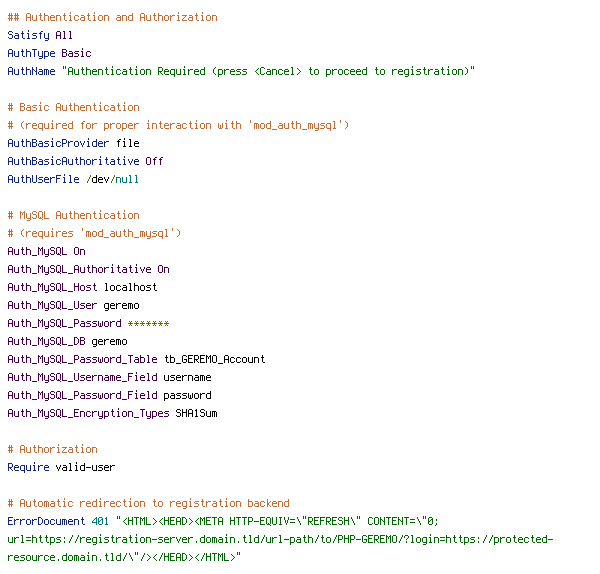Screen dimensions: 600x574
Task: Click the 'SHA1Sum' encryption type value
Action: click(196, 413)
